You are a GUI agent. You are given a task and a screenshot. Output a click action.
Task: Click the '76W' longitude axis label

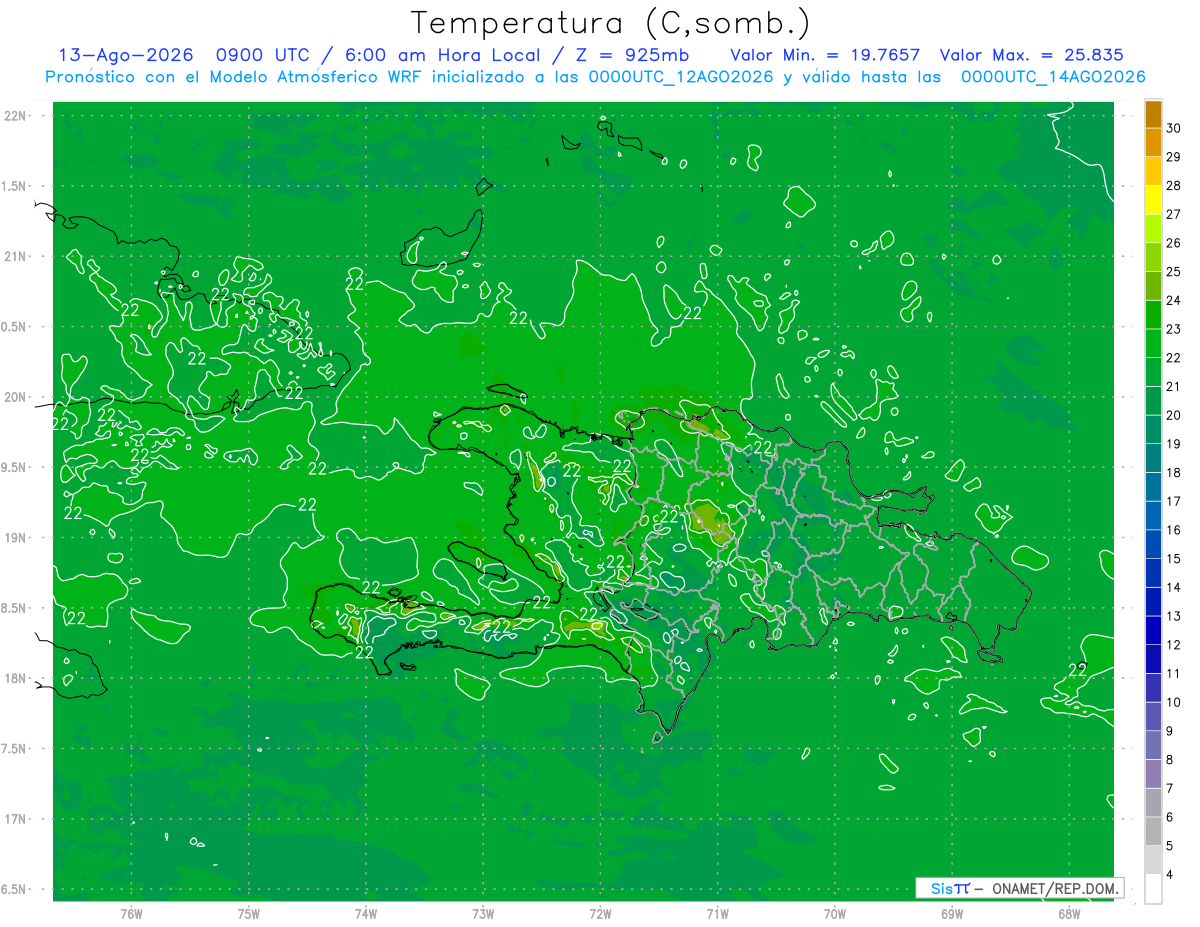pyautogui.click(x=131, y=913)
